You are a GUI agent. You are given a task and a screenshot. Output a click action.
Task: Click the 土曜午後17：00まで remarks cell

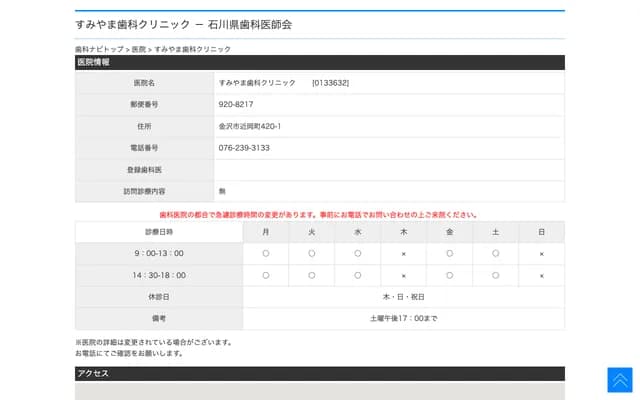403,318
